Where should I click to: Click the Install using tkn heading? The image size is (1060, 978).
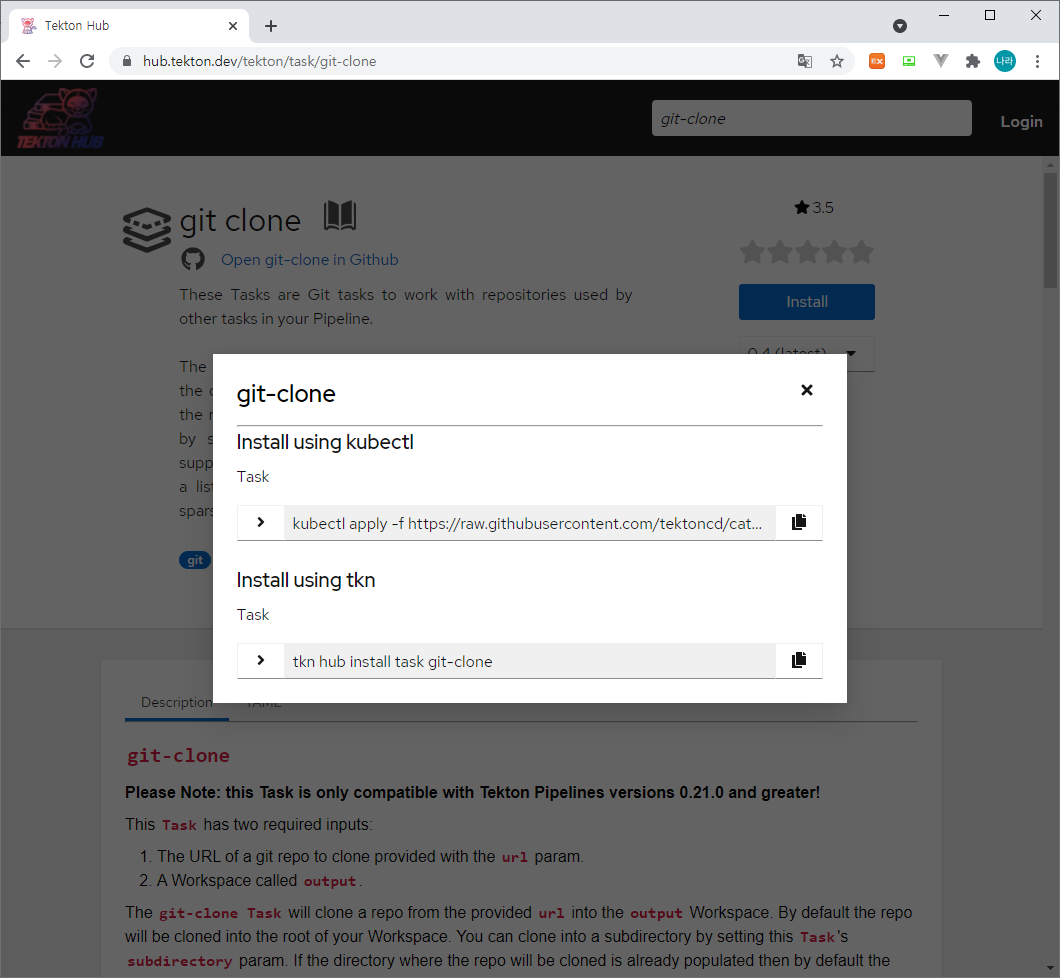pyautogui.click(x=306, y=580)
